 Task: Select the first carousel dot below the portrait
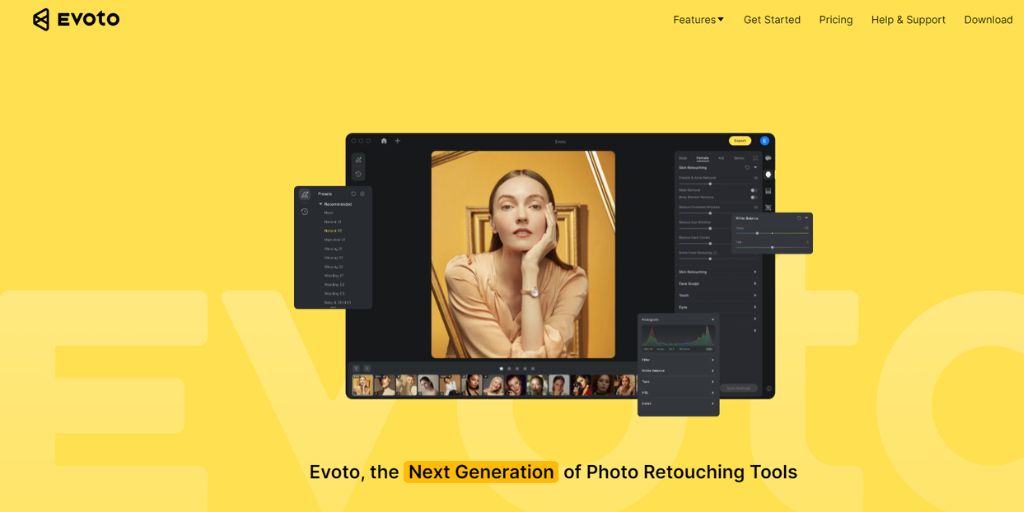tap(502, 368)
